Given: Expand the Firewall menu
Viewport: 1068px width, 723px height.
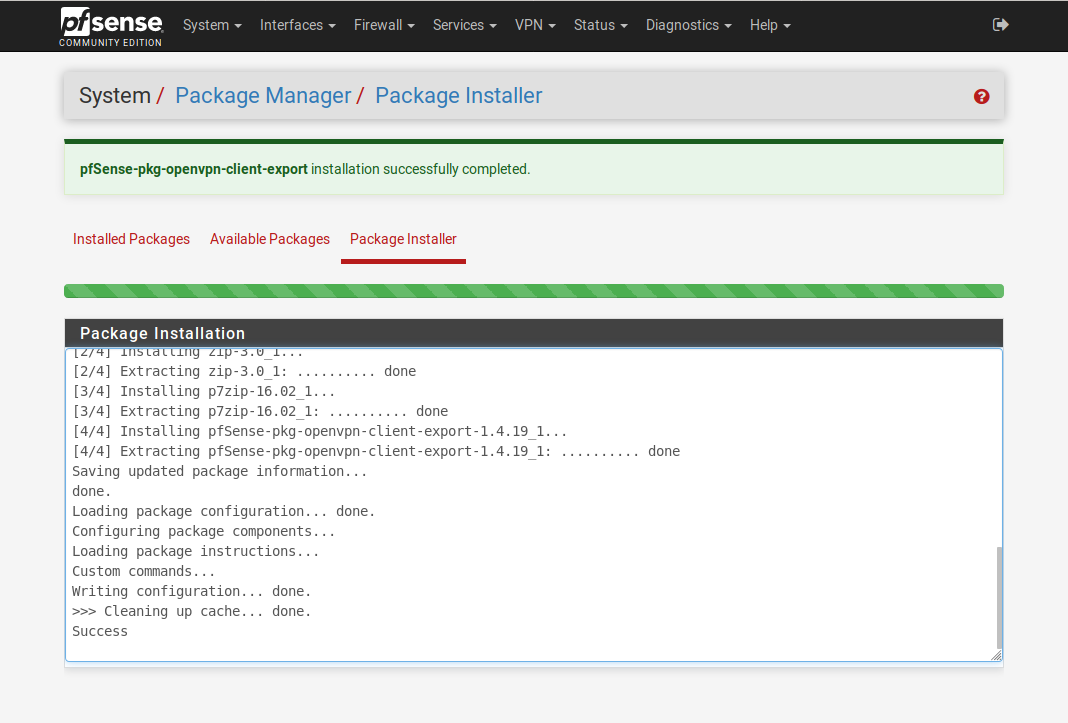Looking at the screenshot, I should tap(384, 25).
